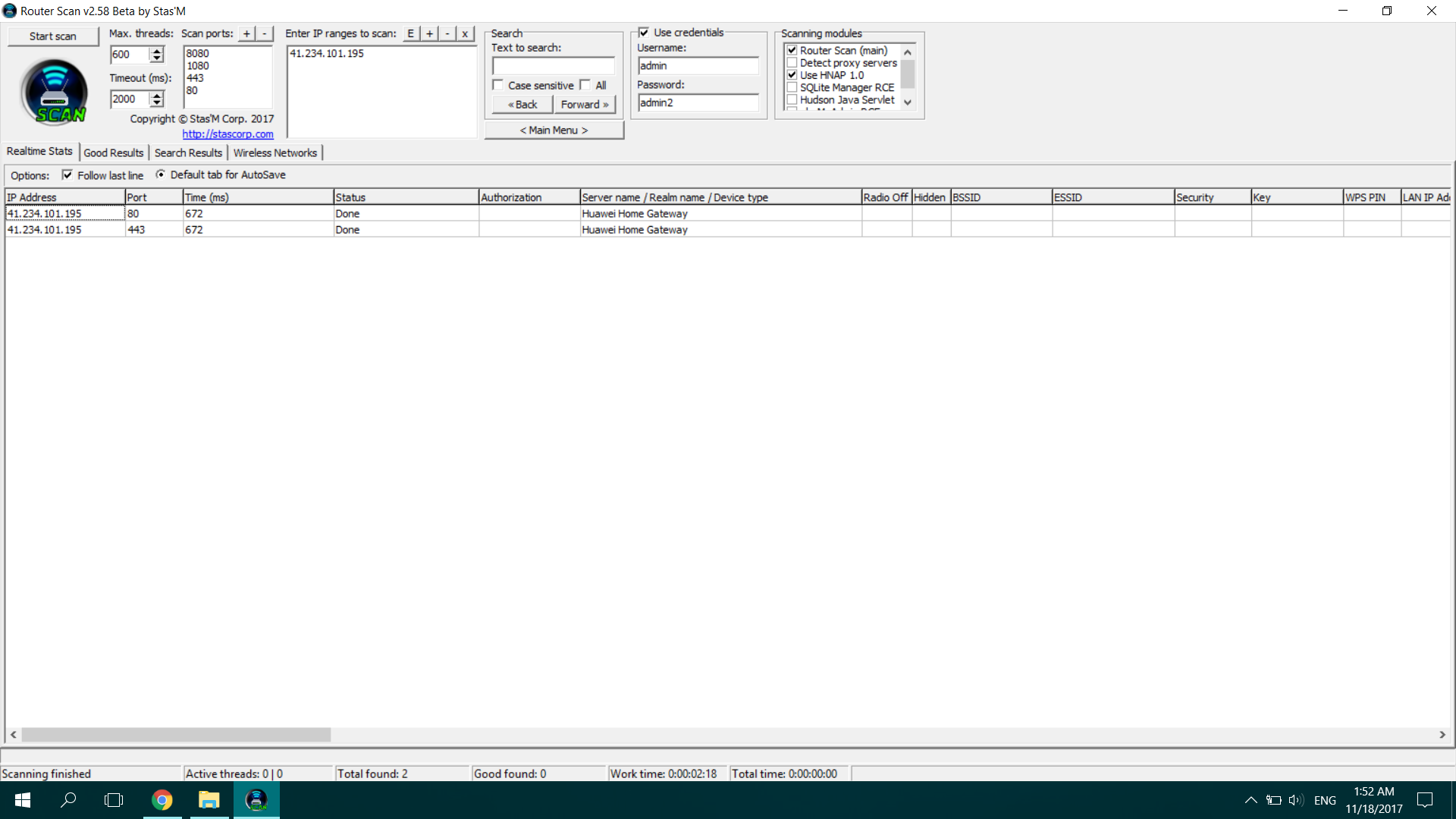
Task: Click the clear IP range X button
Action: [464, 33]
